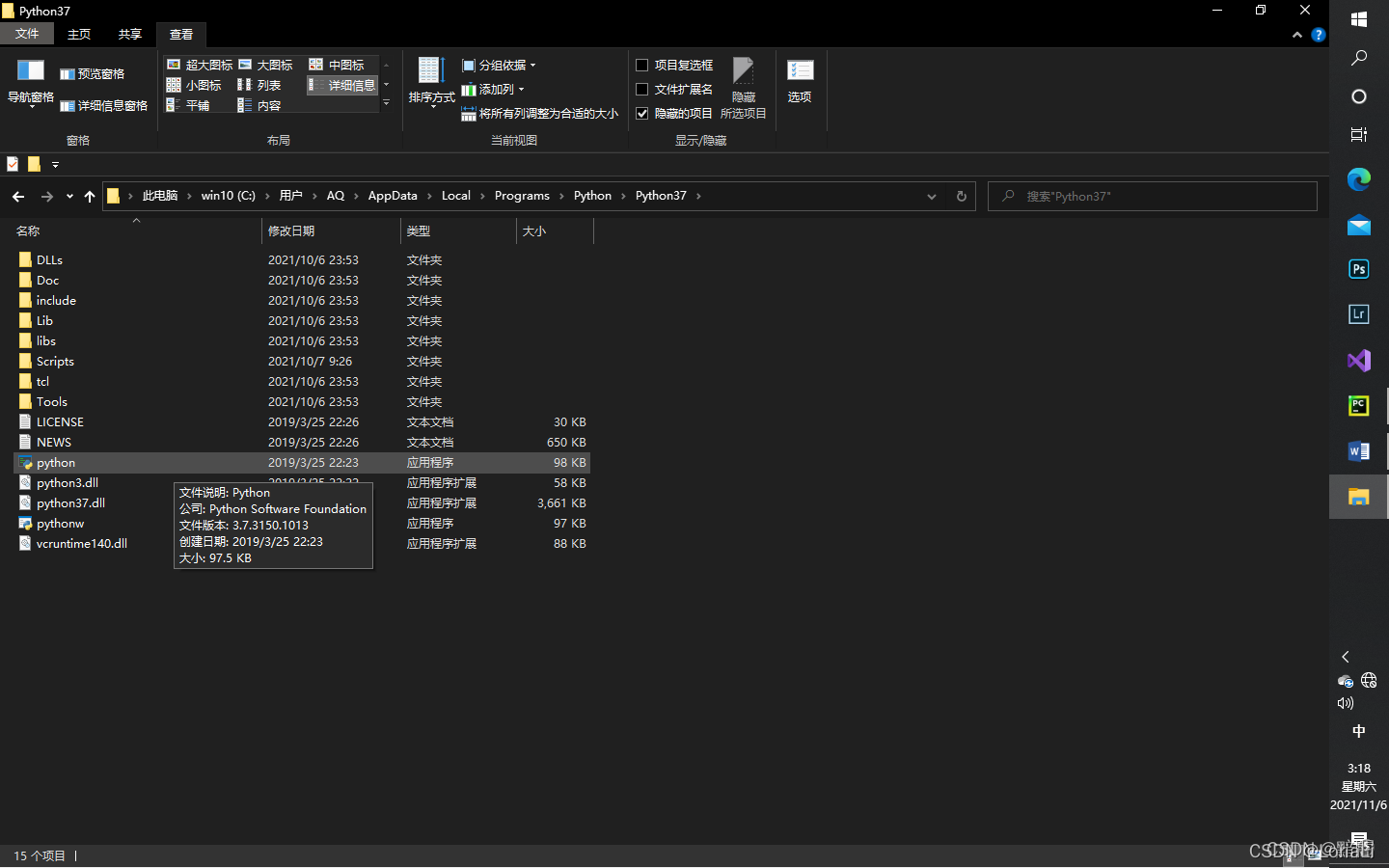The height and width of the screenshot is (868, 1389).
Task: Open the sort by menu
Action: tap(431, 82)
